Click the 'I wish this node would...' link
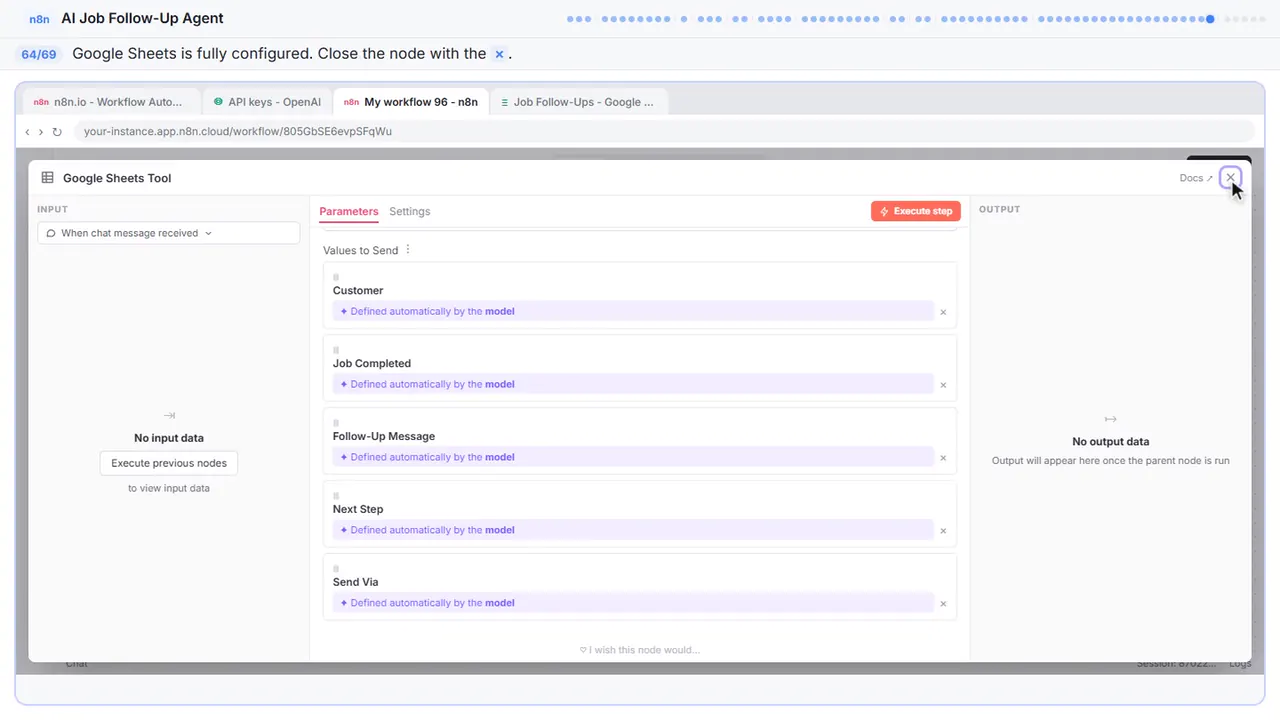Screen dimensions: 1280x720 click(x=640, y=650)
